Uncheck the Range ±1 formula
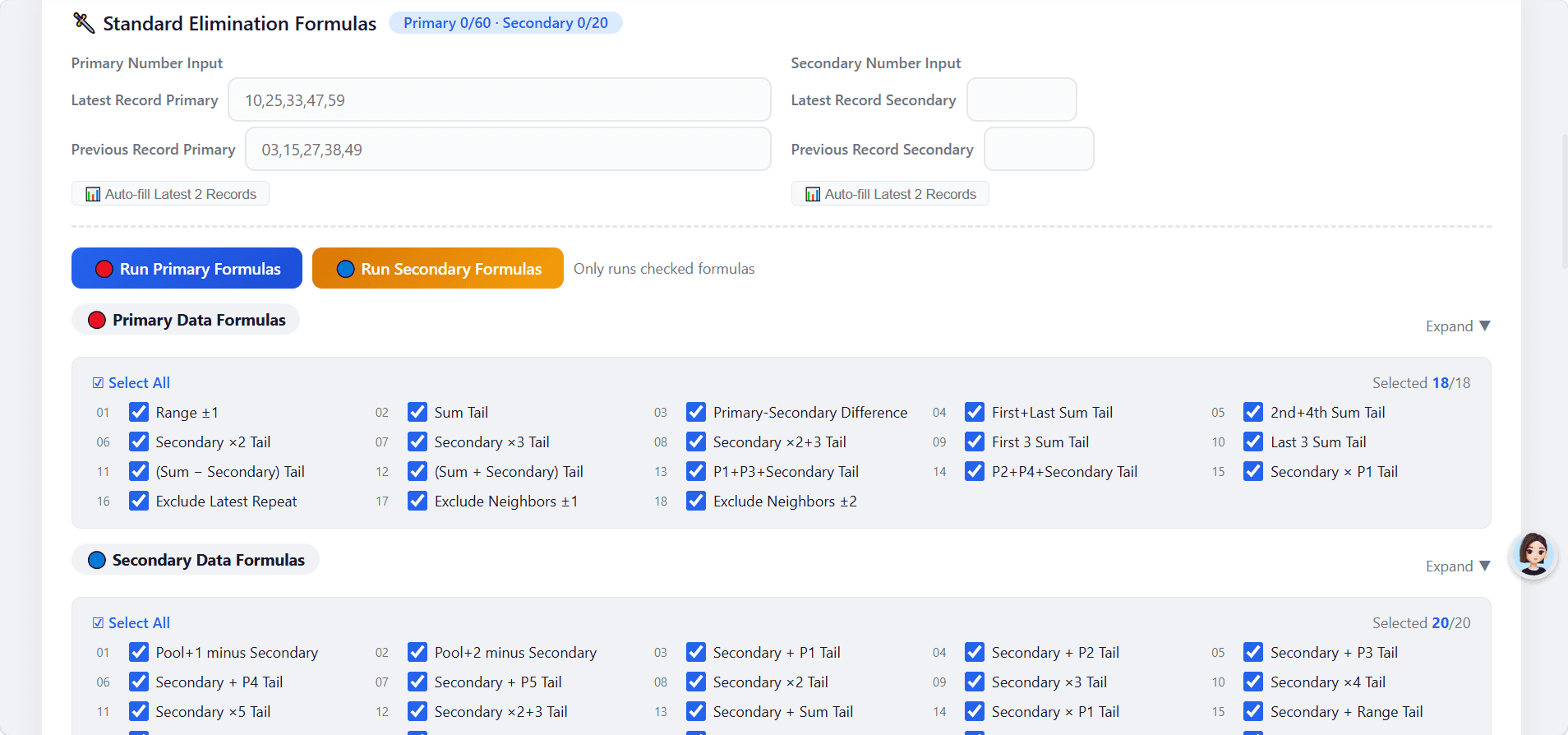1568x735 pixels. (139, 412)
